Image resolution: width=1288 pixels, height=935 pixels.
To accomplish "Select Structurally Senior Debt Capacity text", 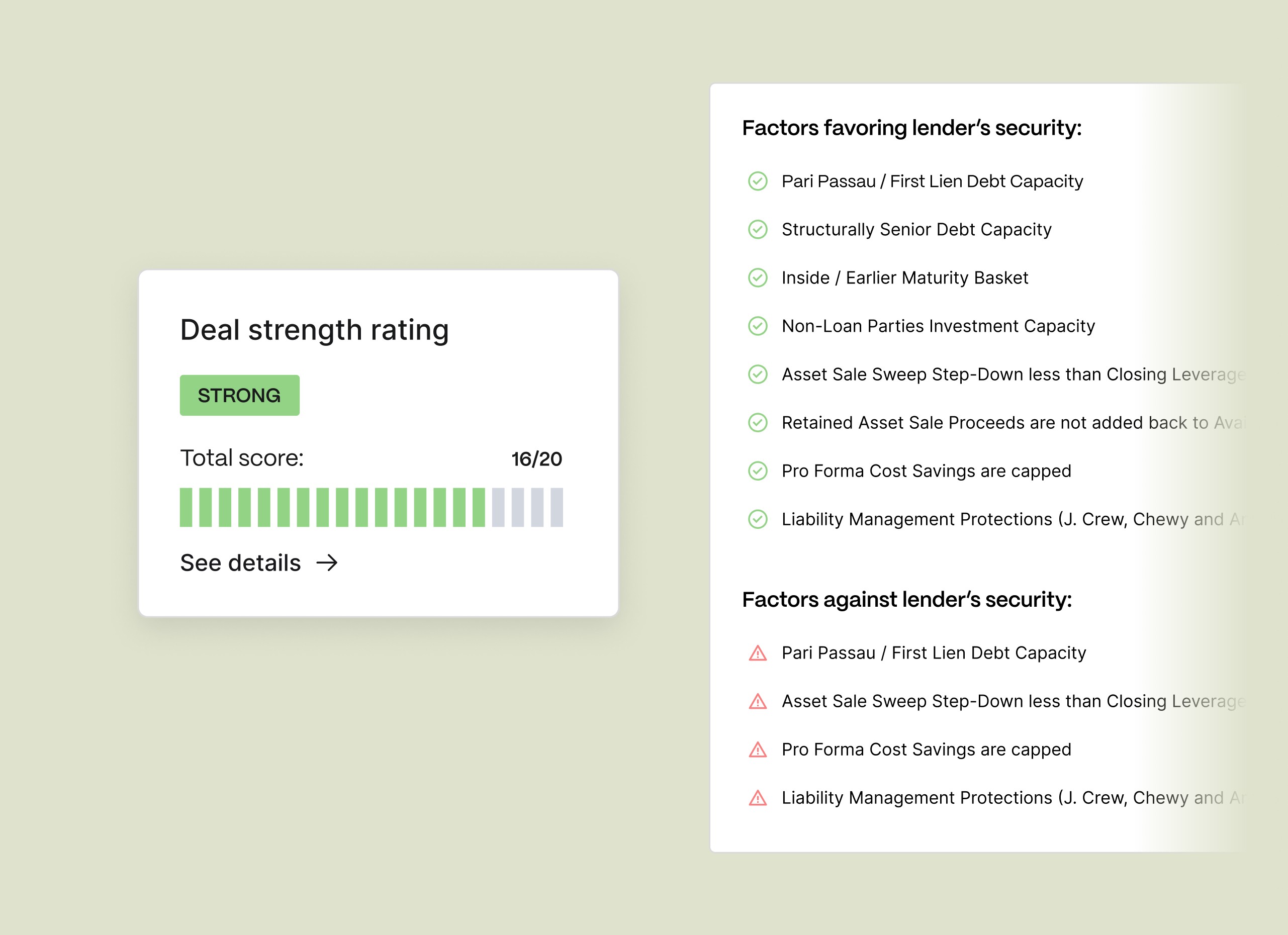I will pyautogui.click(x=916, y=229).
